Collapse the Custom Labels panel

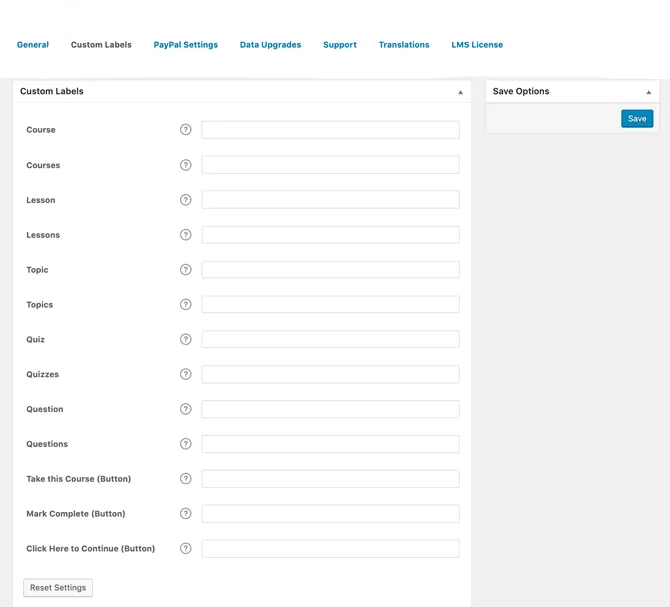(x=460, y=92)
